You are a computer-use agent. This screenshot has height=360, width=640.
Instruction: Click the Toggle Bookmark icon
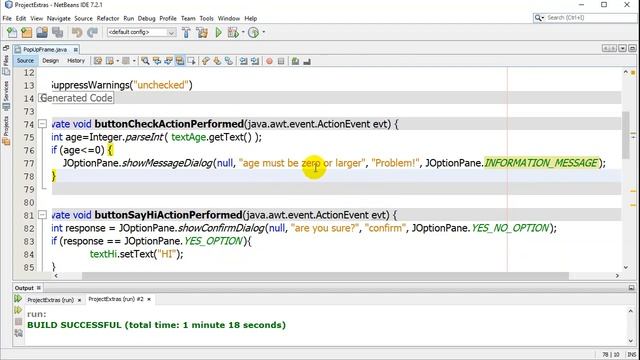[229, 61]
